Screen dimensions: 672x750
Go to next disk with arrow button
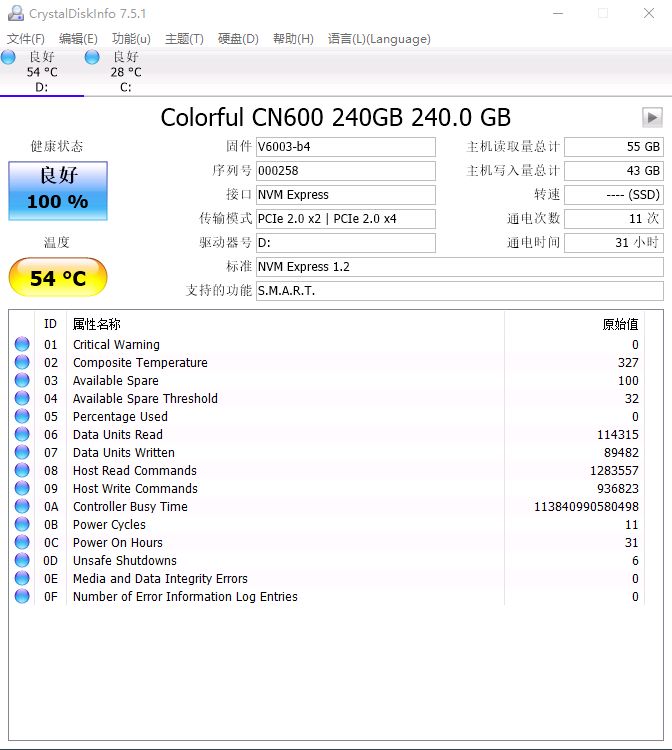pos(652,117)
